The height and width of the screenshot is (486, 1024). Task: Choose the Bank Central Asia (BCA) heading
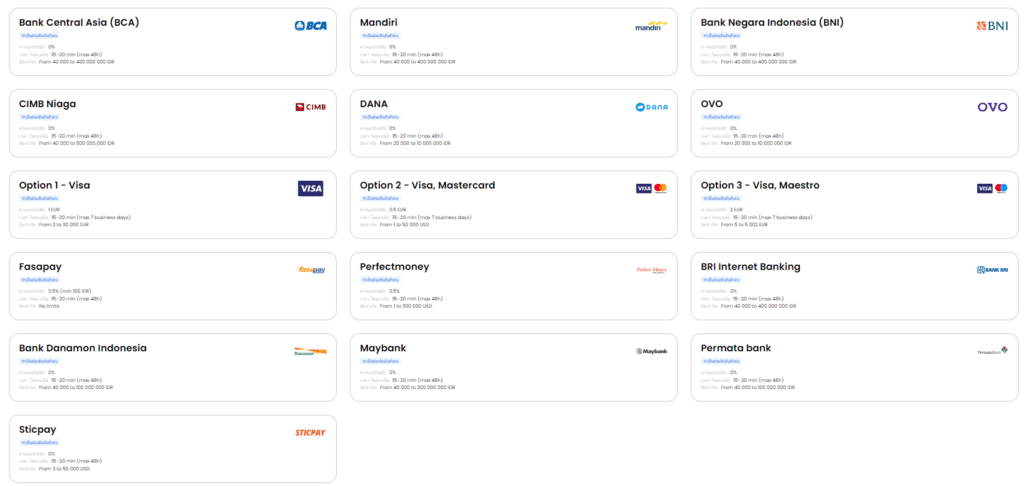79,22
